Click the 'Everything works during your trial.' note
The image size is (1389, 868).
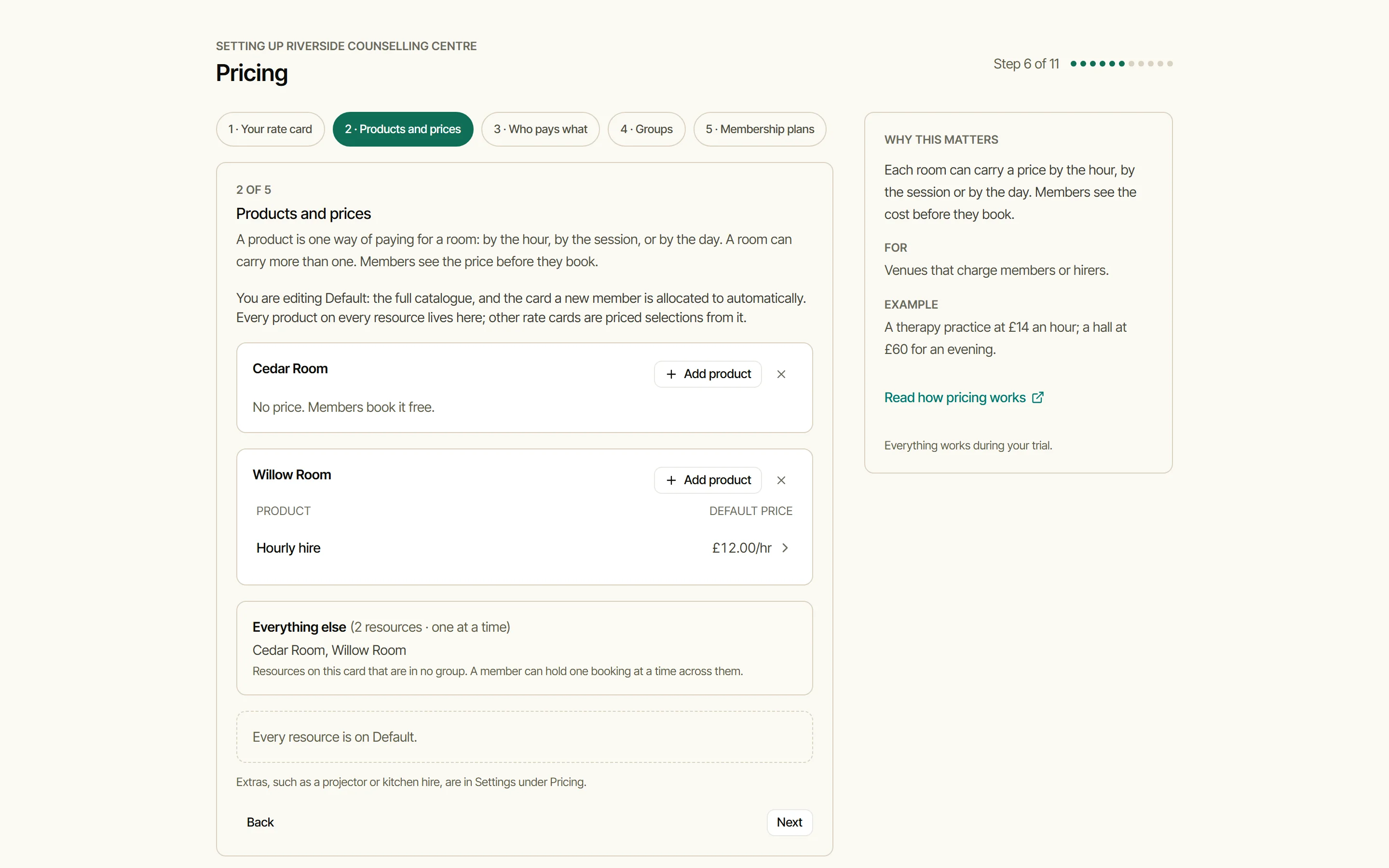click(967, 446)
